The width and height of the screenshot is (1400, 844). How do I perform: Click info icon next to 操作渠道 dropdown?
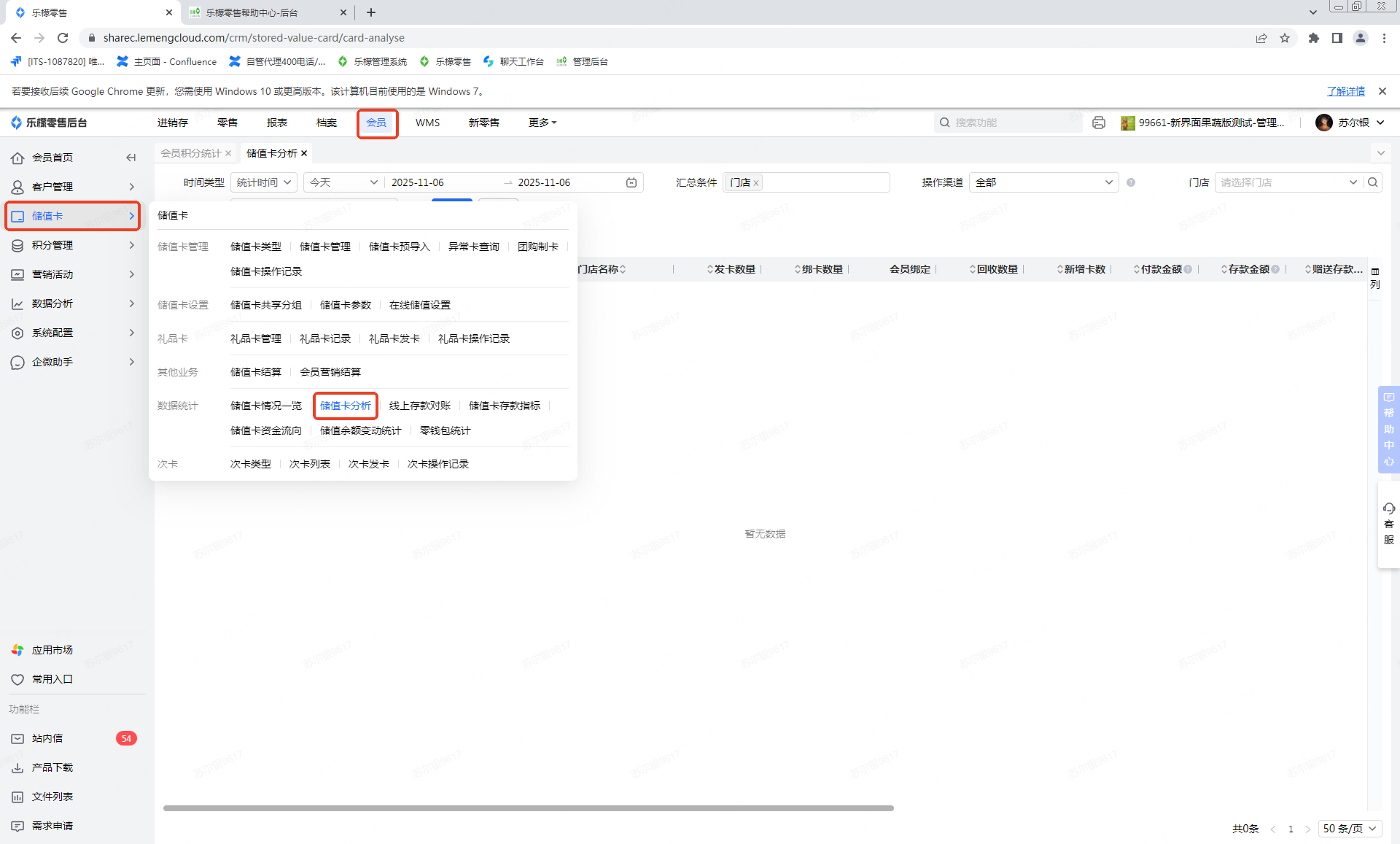click(1131, 182)
